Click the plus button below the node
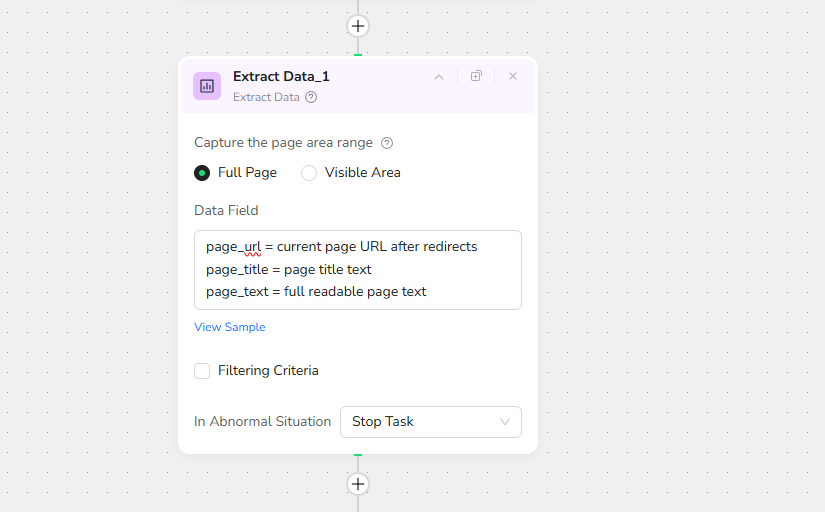The height and width of the screenshot is (512, 825). 358,484
